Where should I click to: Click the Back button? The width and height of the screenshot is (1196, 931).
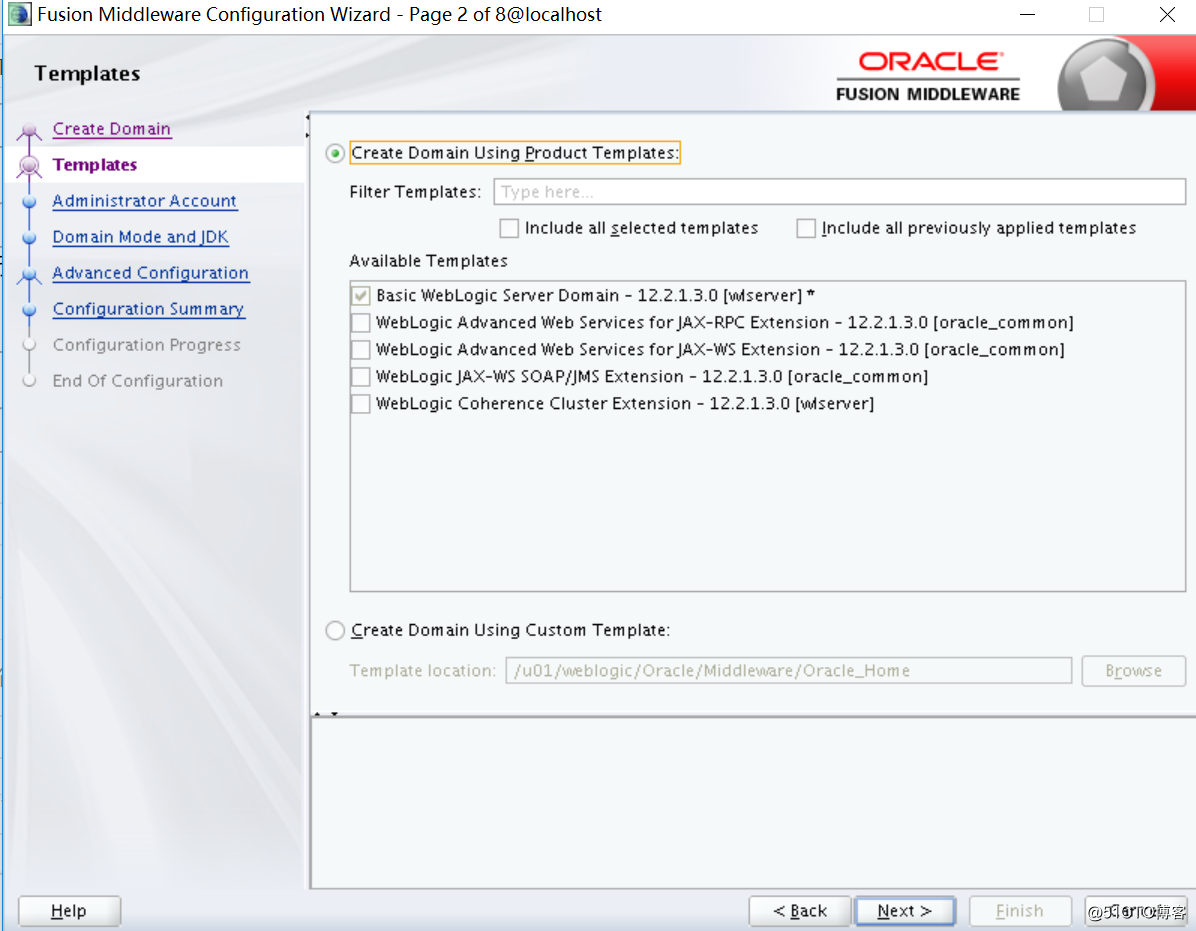click(799, 911)
